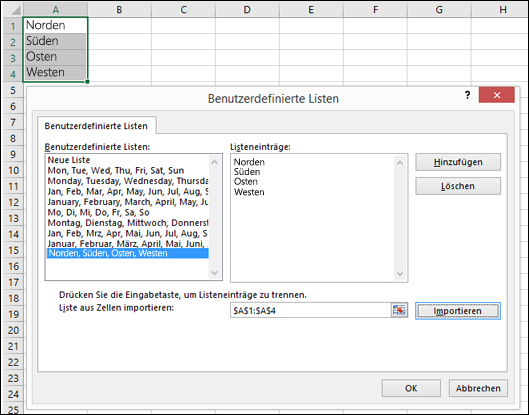Image resolution: width=529 pixels, height=415 pixels.
Task: Click 'Osten' in the Listeneinträge box
Action: (x=246, y=182)
